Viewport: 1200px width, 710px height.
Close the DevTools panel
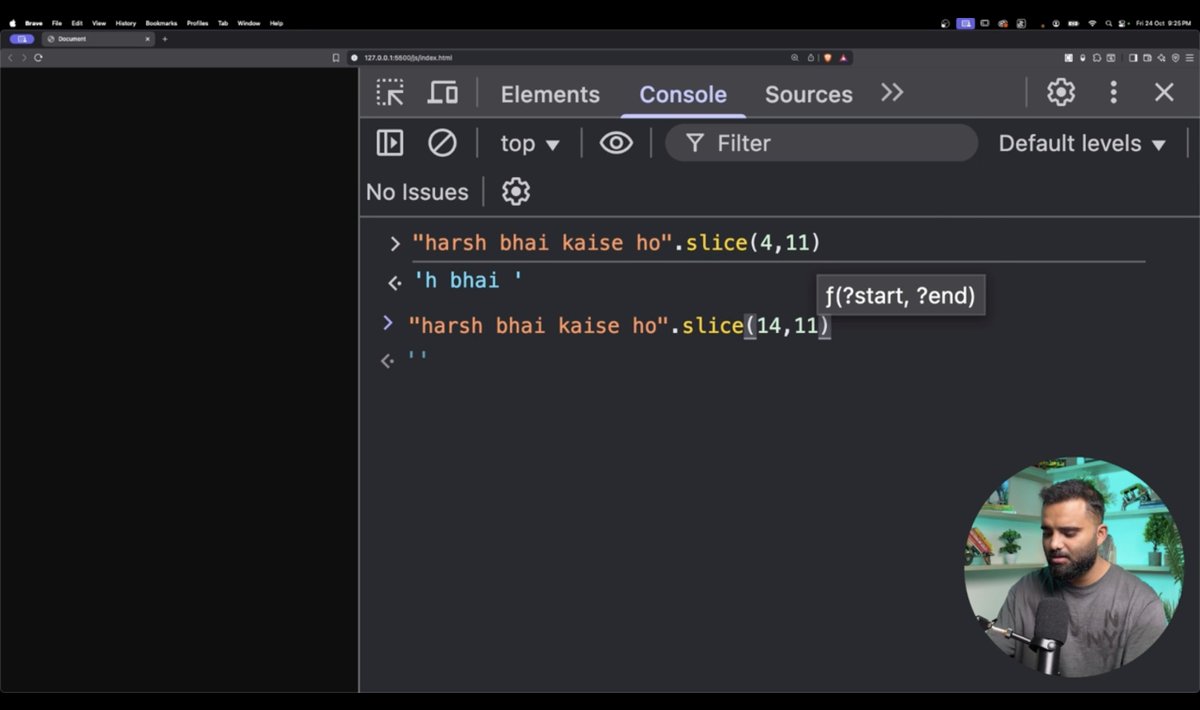[1164, 93]
